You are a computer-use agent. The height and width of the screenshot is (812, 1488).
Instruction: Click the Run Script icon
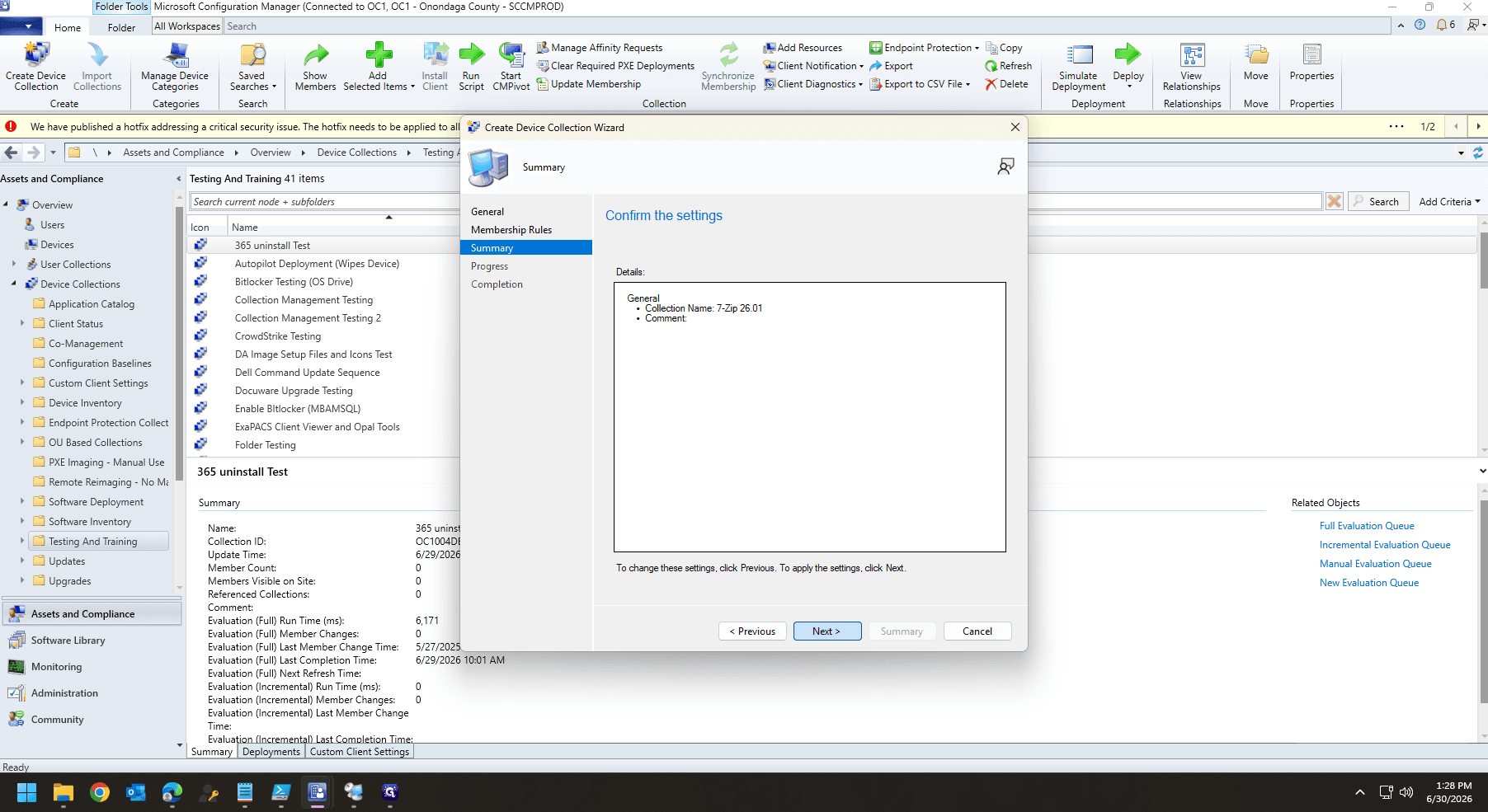[471, 67]
